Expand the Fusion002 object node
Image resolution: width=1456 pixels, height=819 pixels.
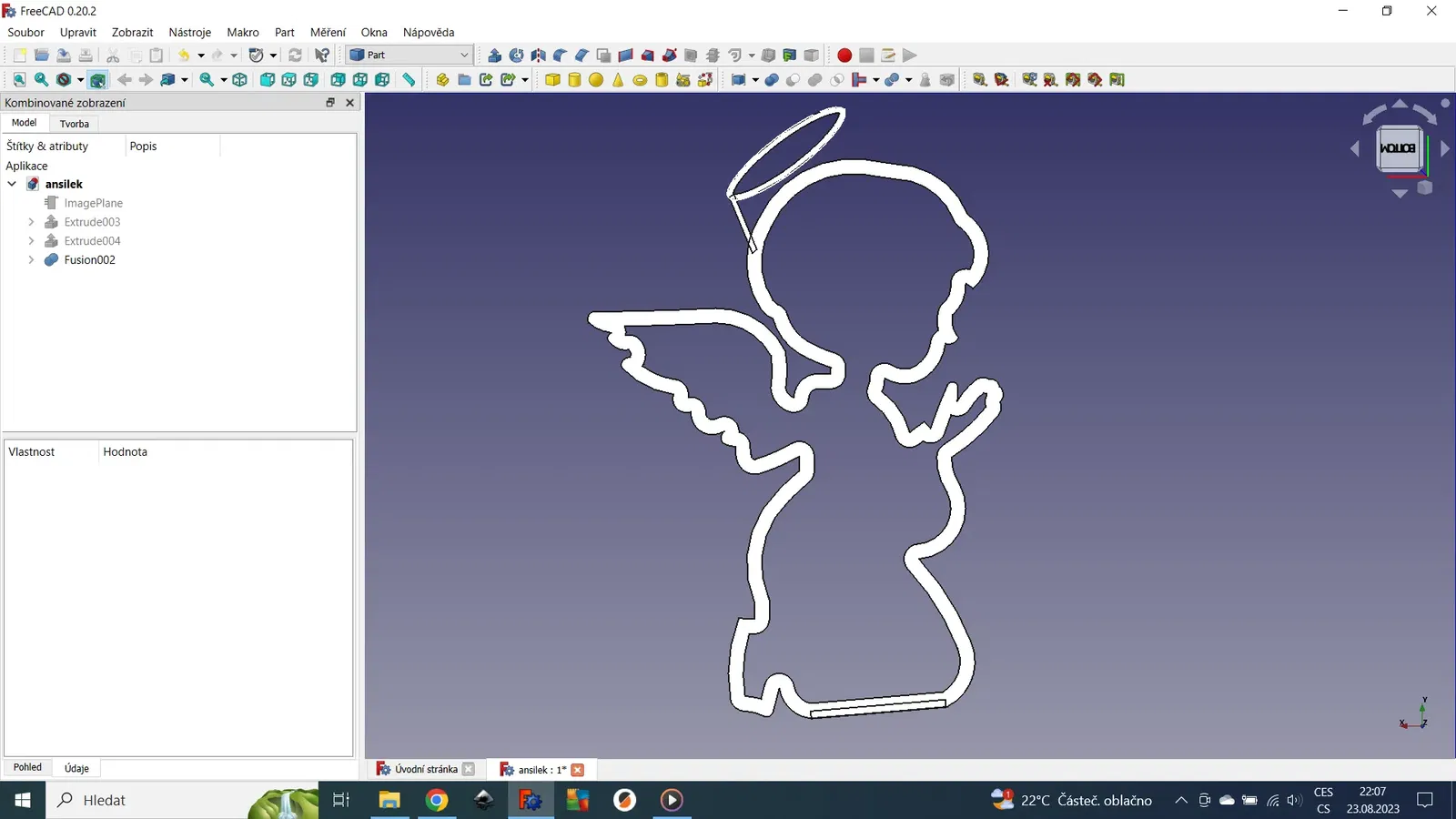[x=31, y=260]
